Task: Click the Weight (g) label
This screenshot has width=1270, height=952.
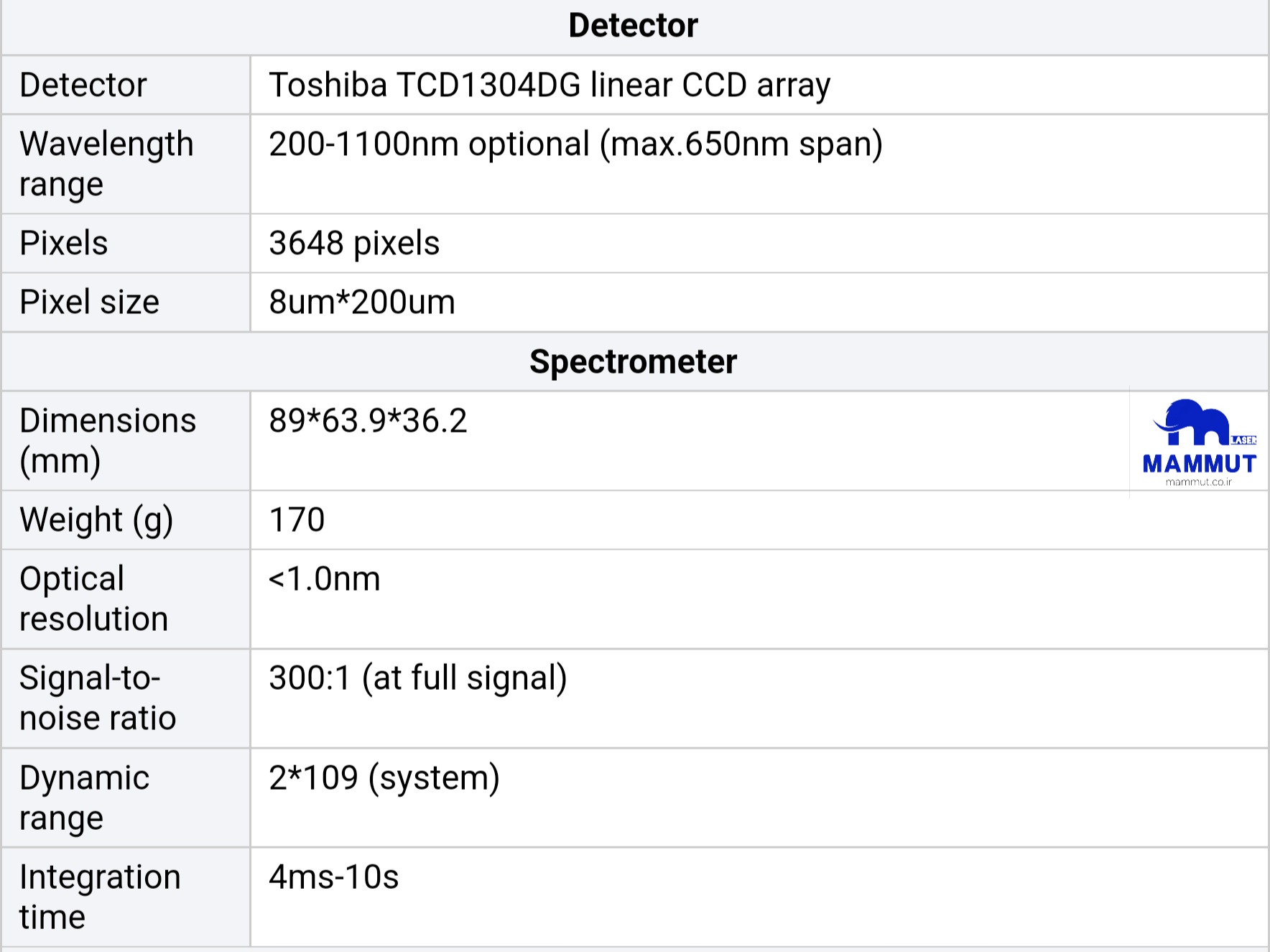Action: point(96,519)
